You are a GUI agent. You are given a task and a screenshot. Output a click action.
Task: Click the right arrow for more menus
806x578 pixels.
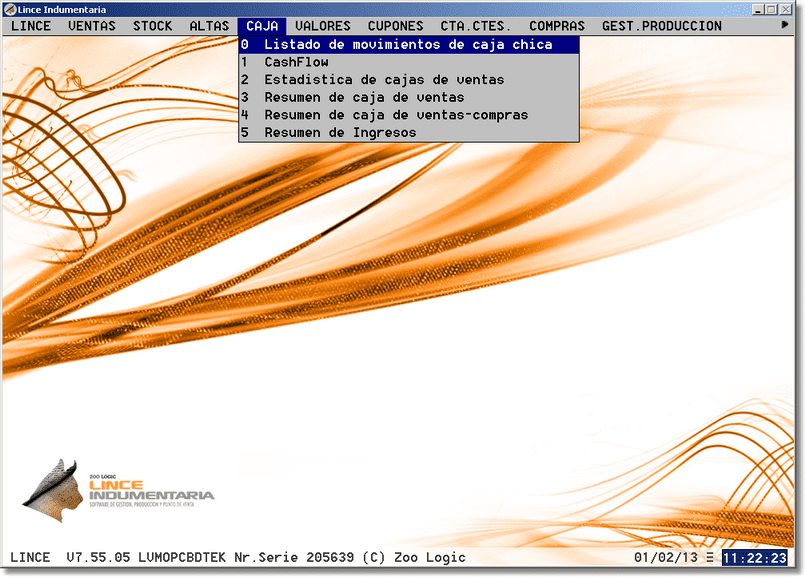point(785,24)
